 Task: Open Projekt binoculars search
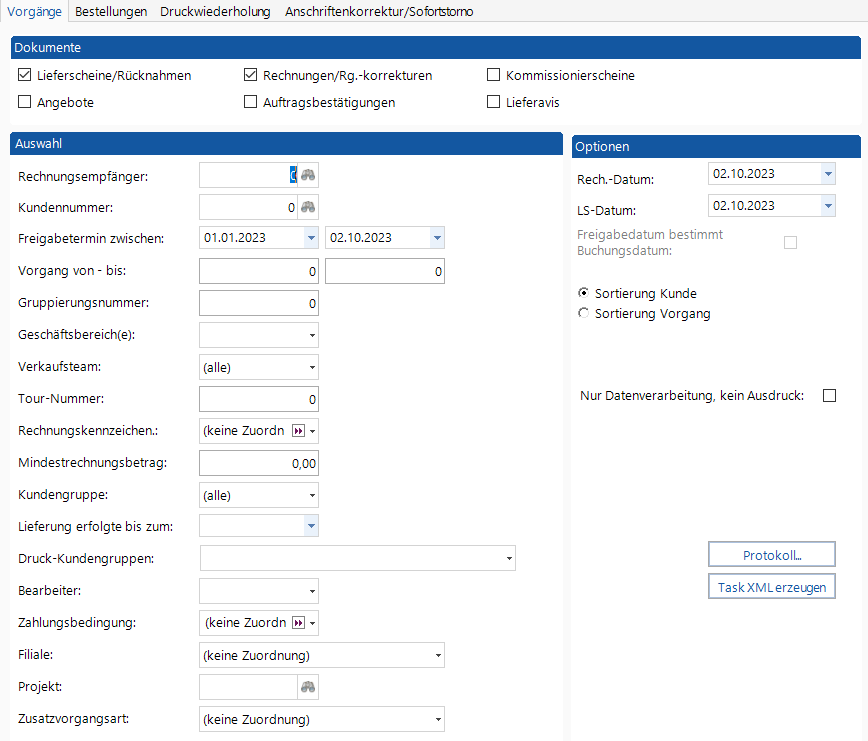308,687
